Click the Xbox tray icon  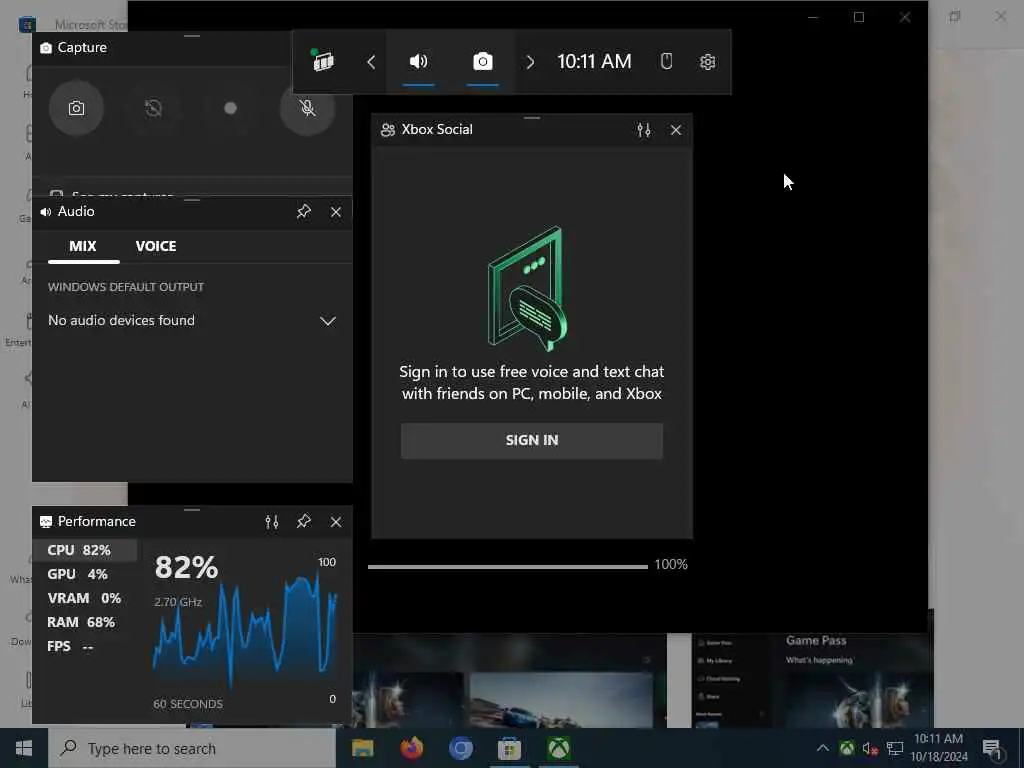tap(847, 748)
